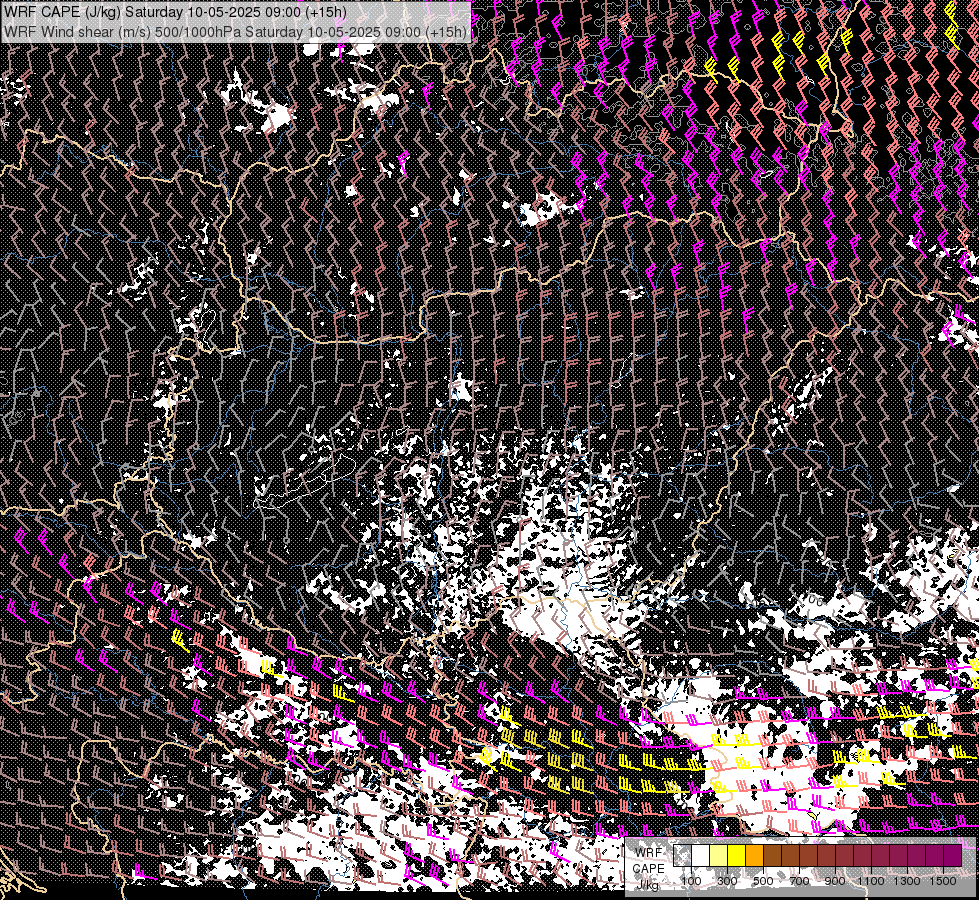979x900 pixels.
Task: Click the J/kg unit label in legend
Action: (647, 885)
